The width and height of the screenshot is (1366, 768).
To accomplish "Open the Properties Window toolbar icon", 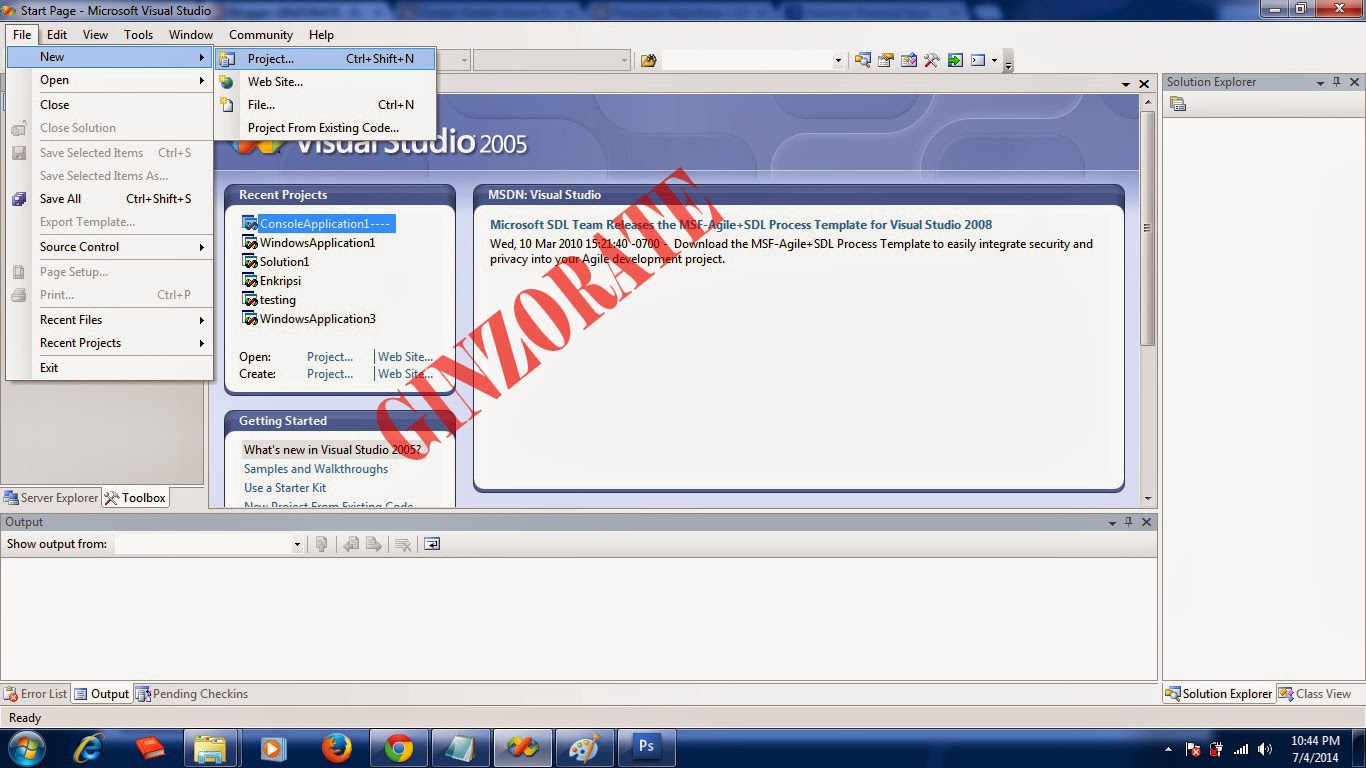I will [x=885, y=60].
